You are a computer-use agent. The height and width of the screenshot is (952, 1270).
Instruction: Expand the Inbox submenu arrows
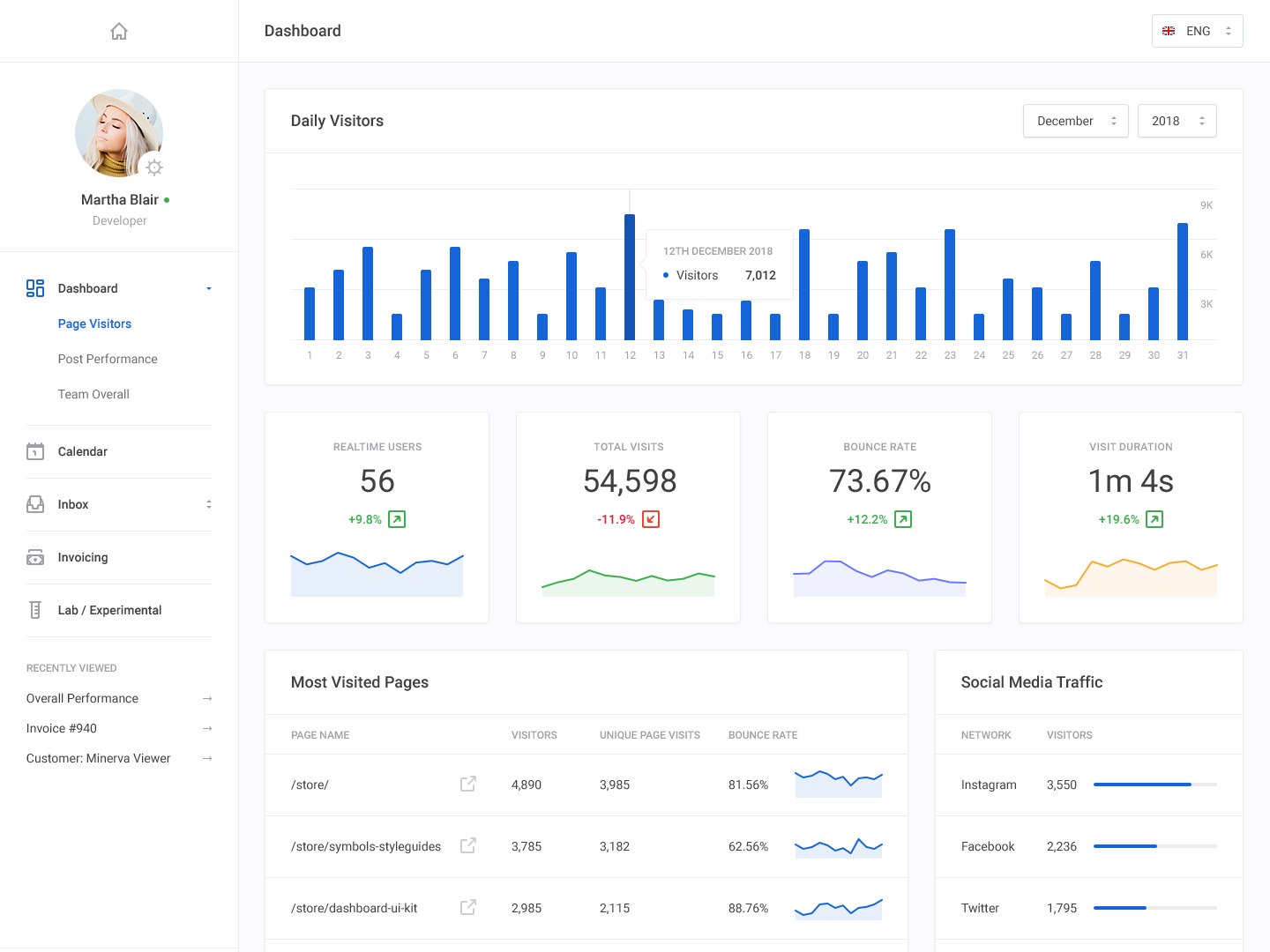(x=209, y=504)
